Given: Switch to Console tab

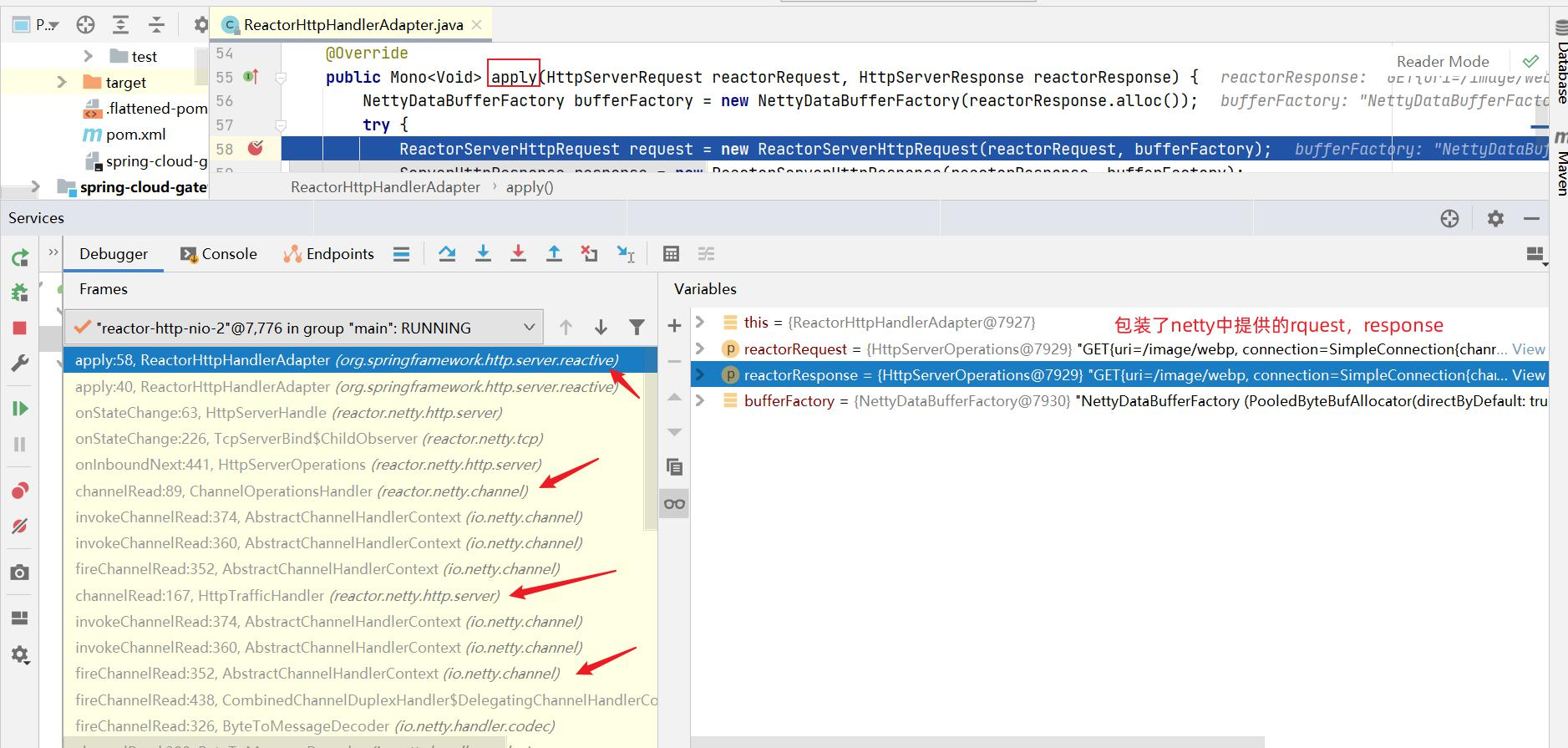Looking at the screenshot, I should click(219, 254).
